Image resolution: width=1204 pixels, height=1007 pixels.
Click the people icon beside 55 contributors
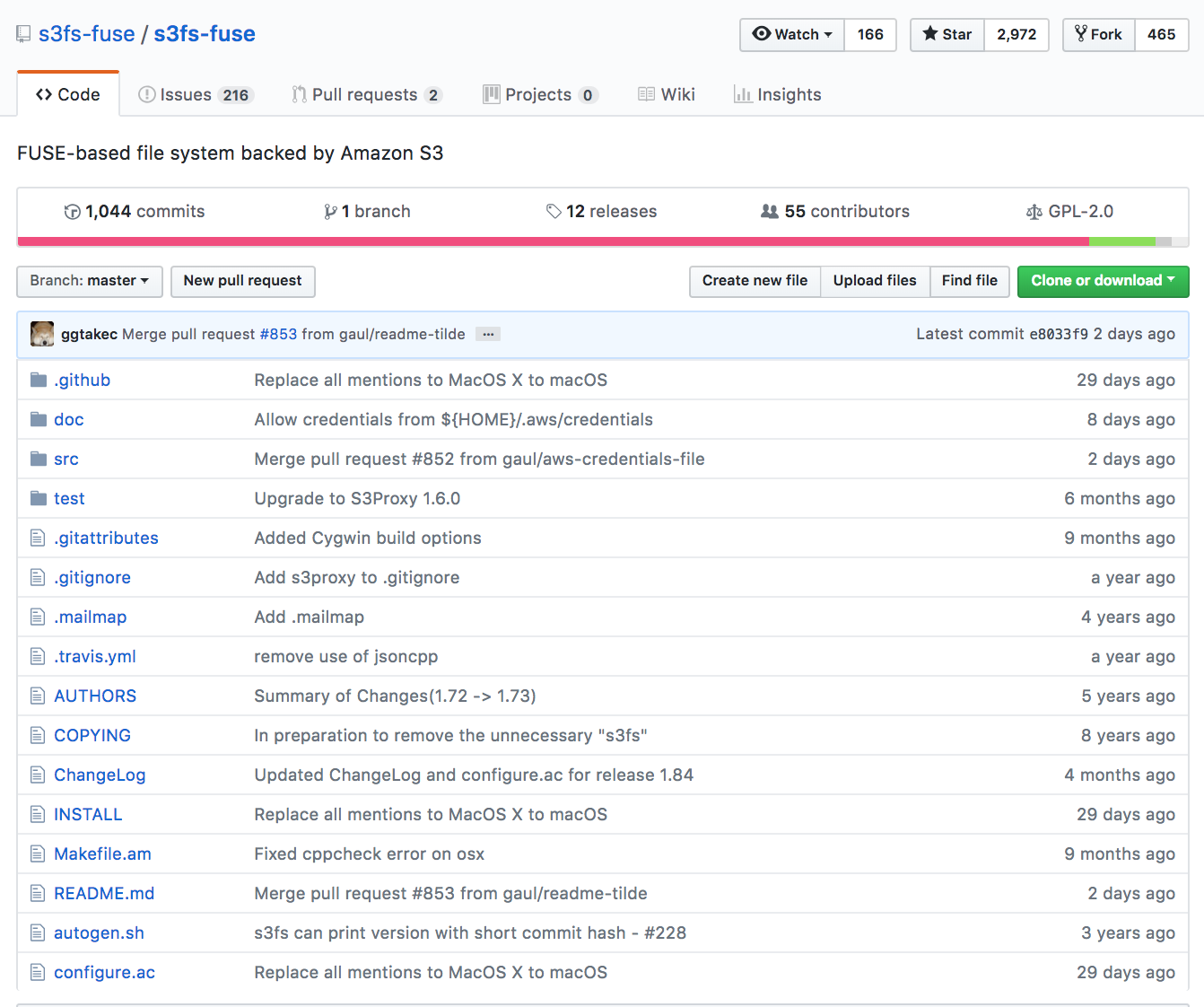pyautogui.click(x=770, y=212)
